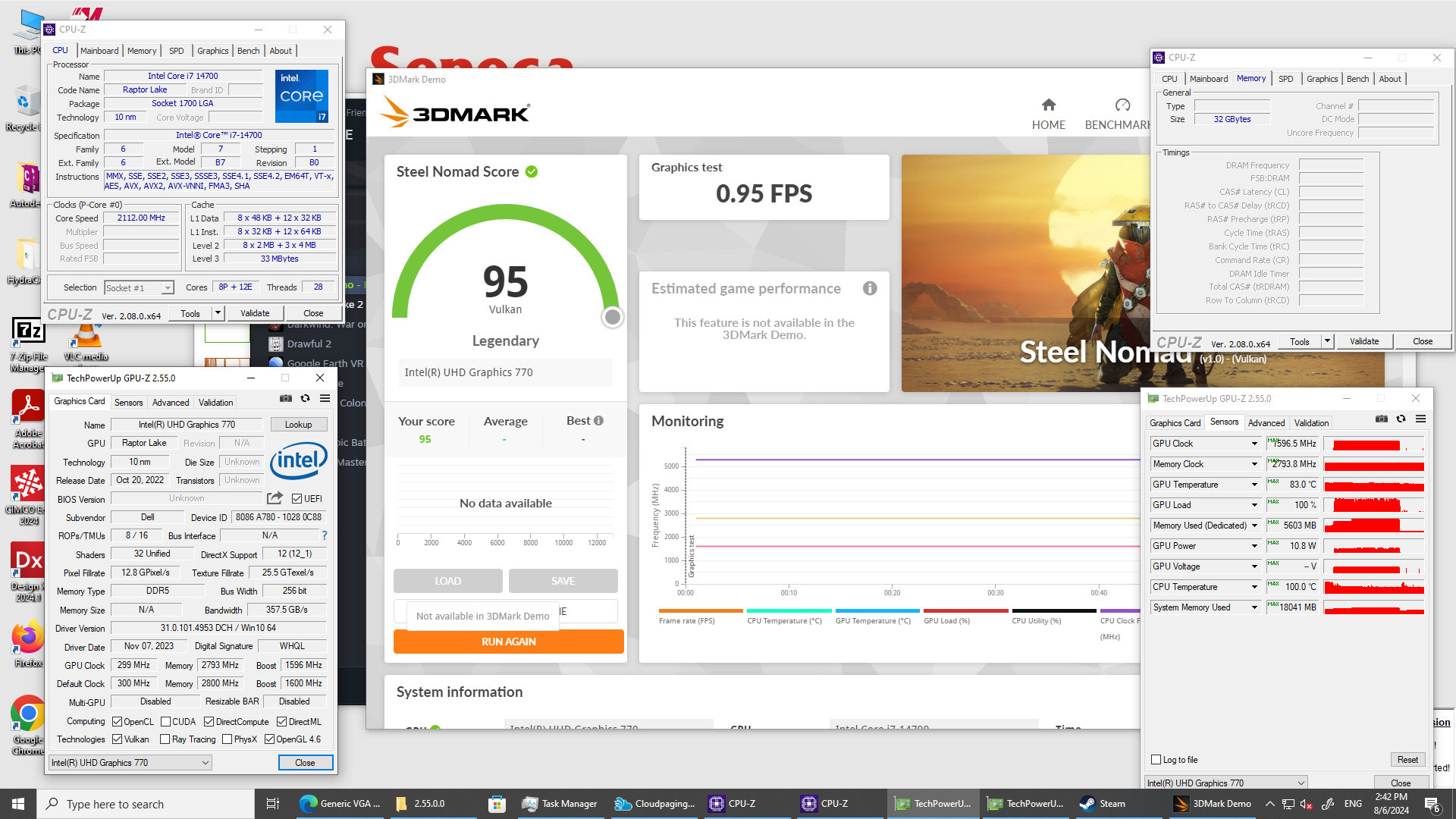Expand the Socket #1 selection dropdown in CPU-Z
Viewport: 1456px width, 819px height.
(x=168, y=287)
